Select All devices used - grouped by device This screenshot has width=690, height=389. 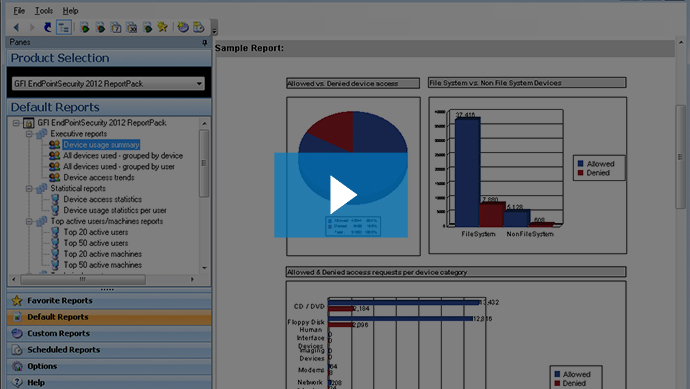[x=123, y=156]
